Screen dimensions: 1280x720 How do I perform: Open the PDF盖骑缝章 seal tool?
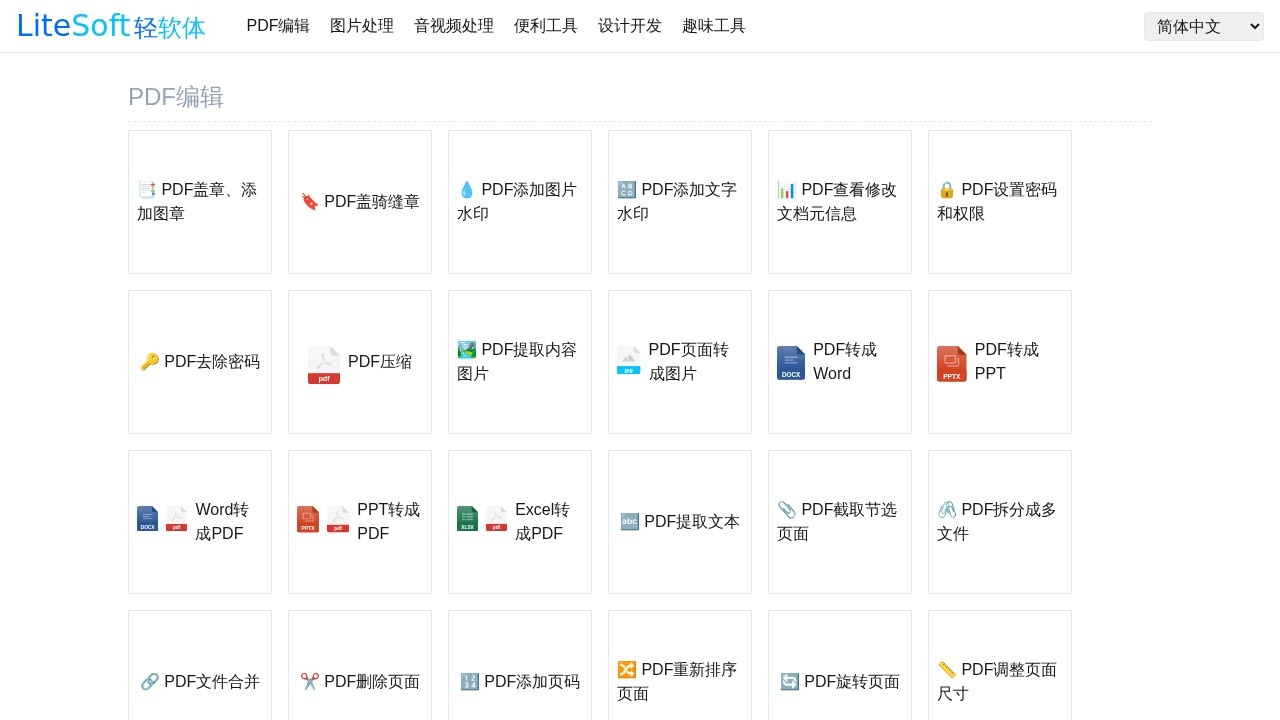point(359,201)
